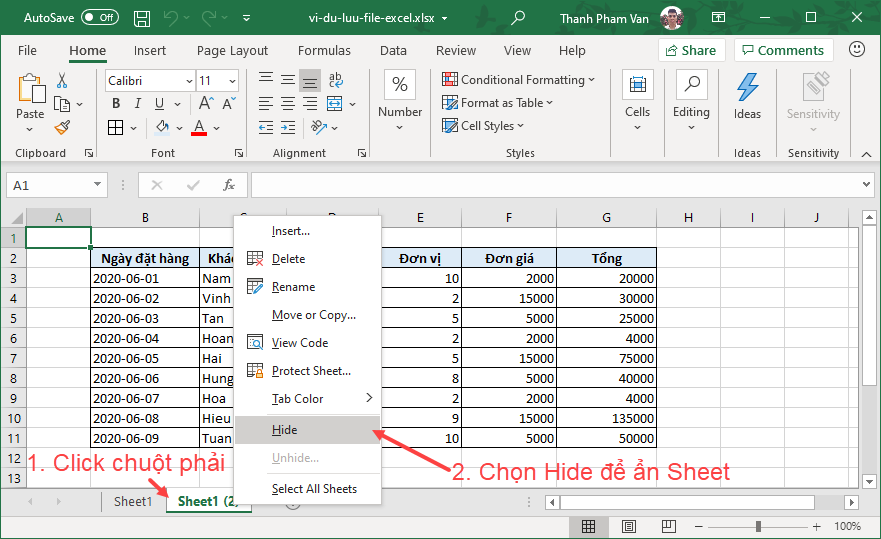Image resolution: width=881 pixels, height=539 pixels.
Task: Open the font size dropdown
Action: coord(232,81)
